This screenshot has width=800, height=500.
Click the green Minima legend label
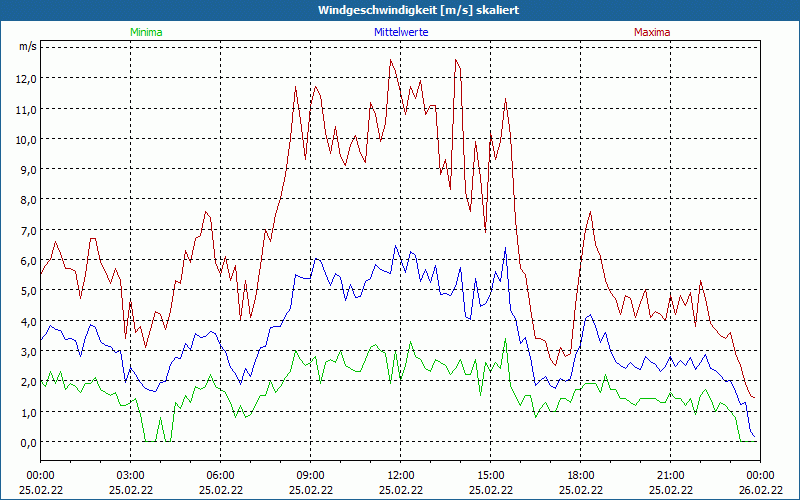point(146,32)
